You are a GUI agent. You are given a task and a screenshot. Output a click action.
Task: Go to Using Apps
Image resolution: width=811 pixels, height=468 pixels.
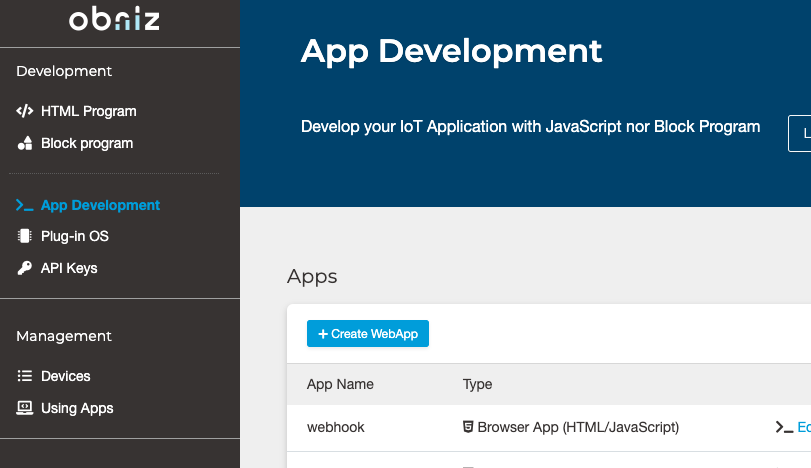pyautogui.click(x=77, y=408)
